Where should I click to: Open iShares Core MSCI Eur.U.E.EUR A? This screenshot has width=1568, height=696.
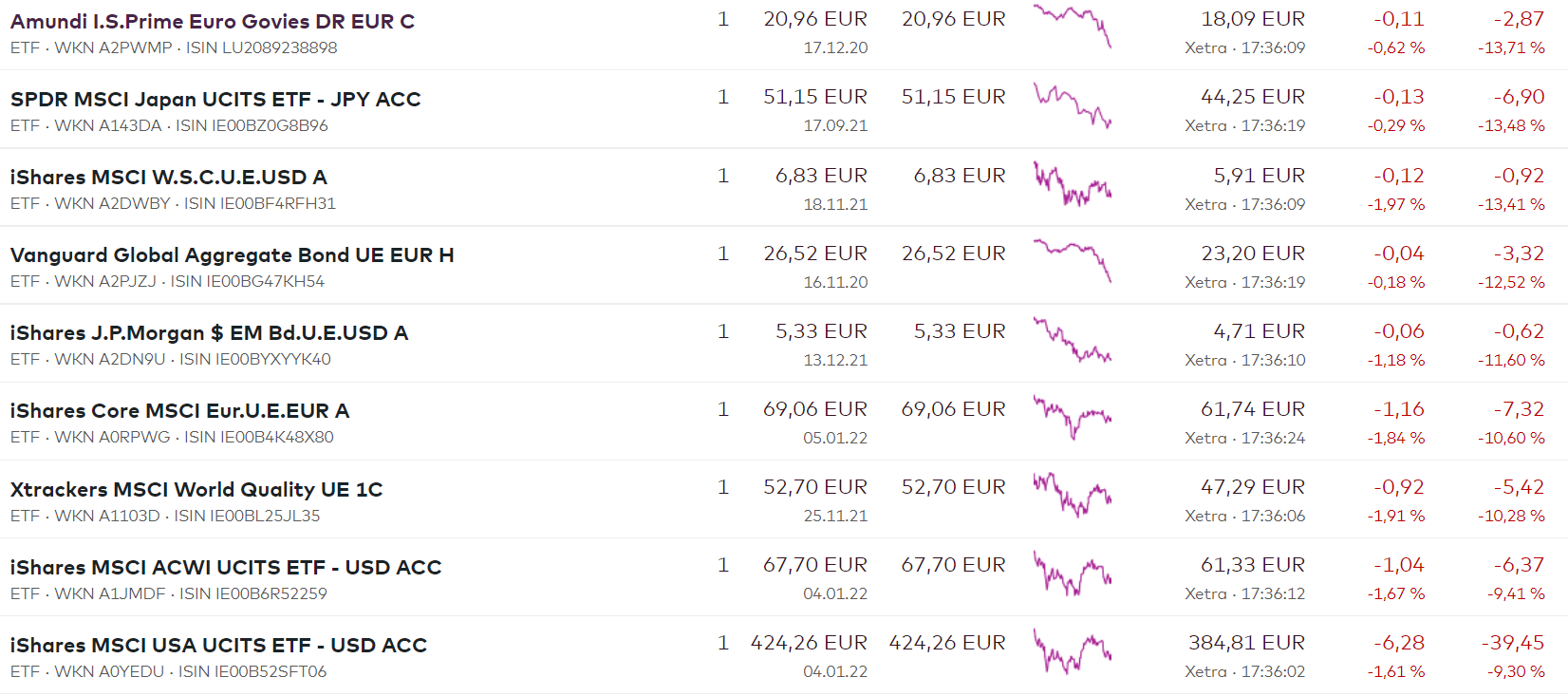pyautogui.click(x=180, y=411)
